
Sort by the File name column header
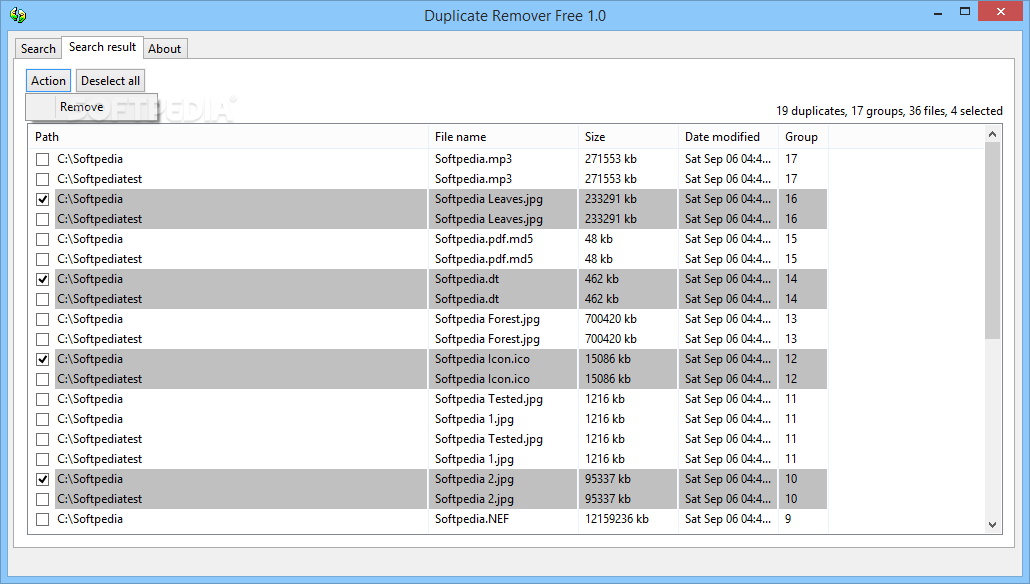[x=503, y=137]
